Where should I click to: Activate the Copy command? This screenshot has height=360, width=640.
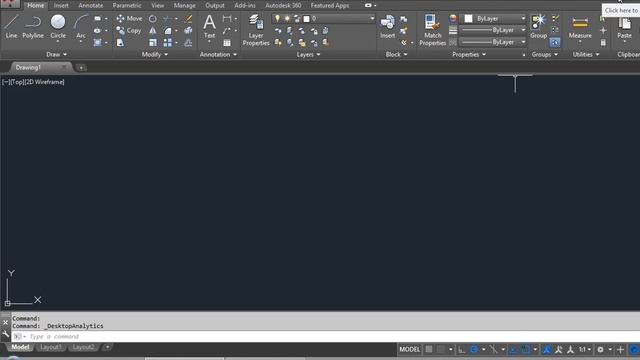tap(129, 31)
